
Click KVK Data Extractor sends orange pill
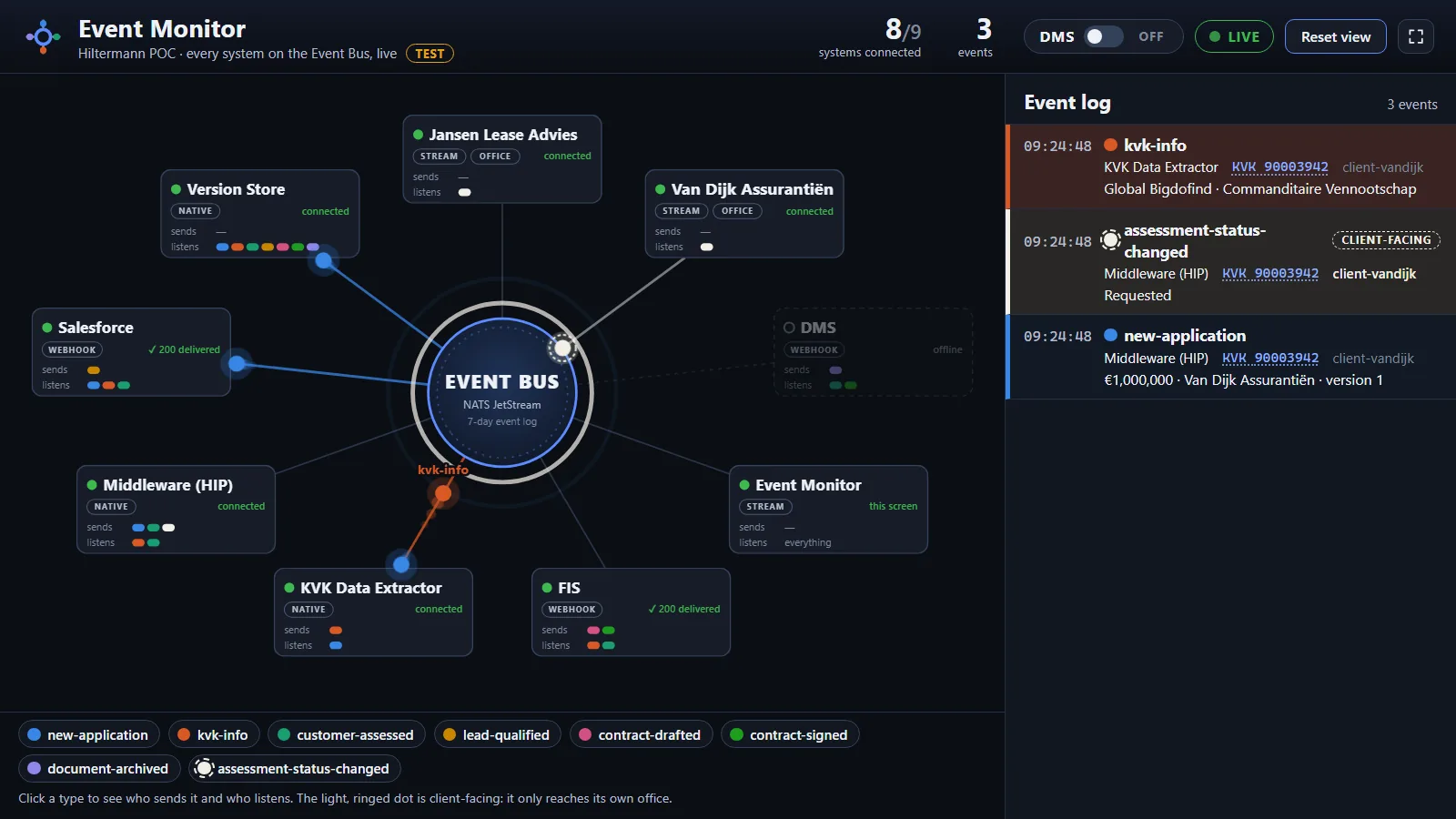336,630
